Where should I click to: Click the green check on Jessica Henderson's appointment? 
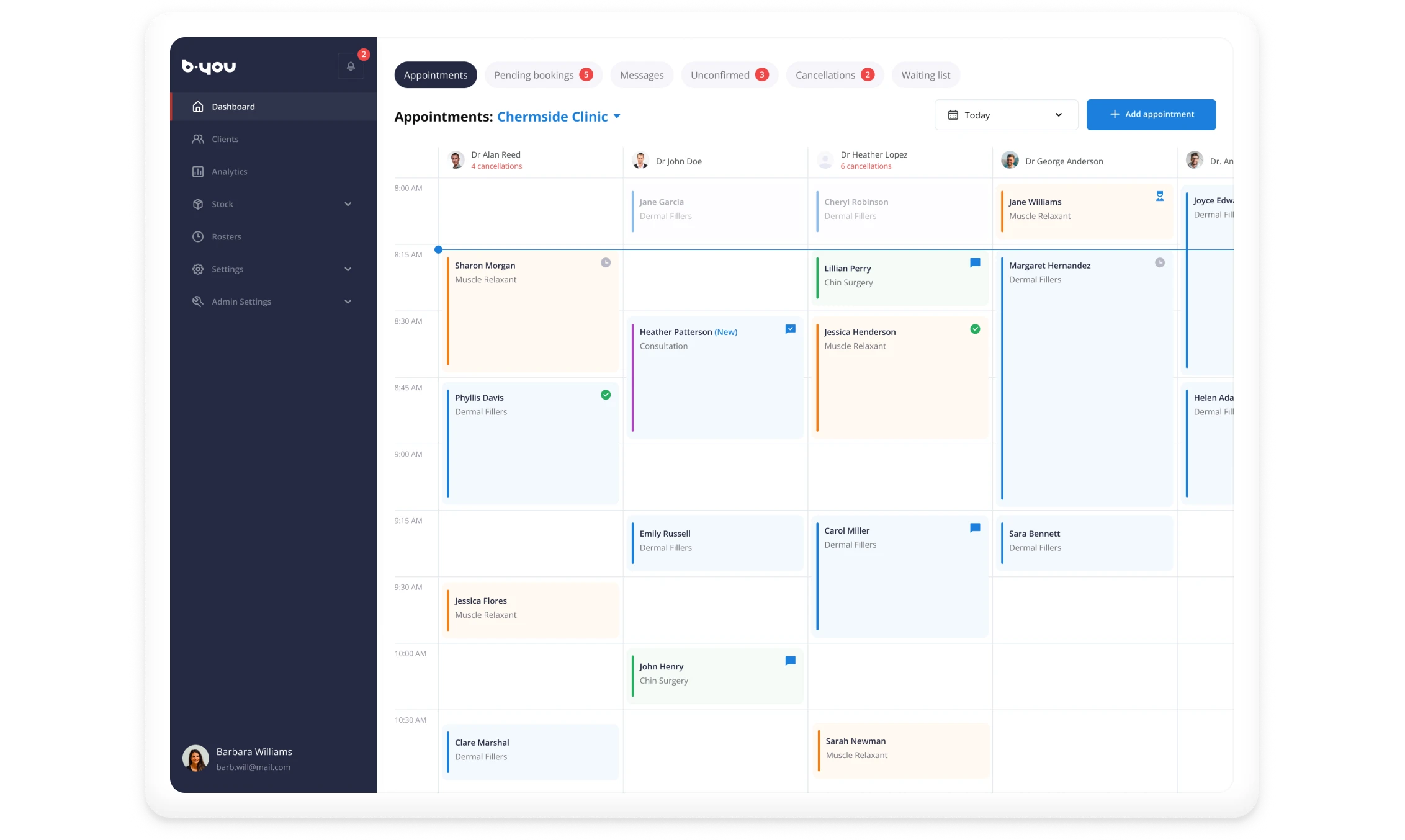tap(975, 329)
